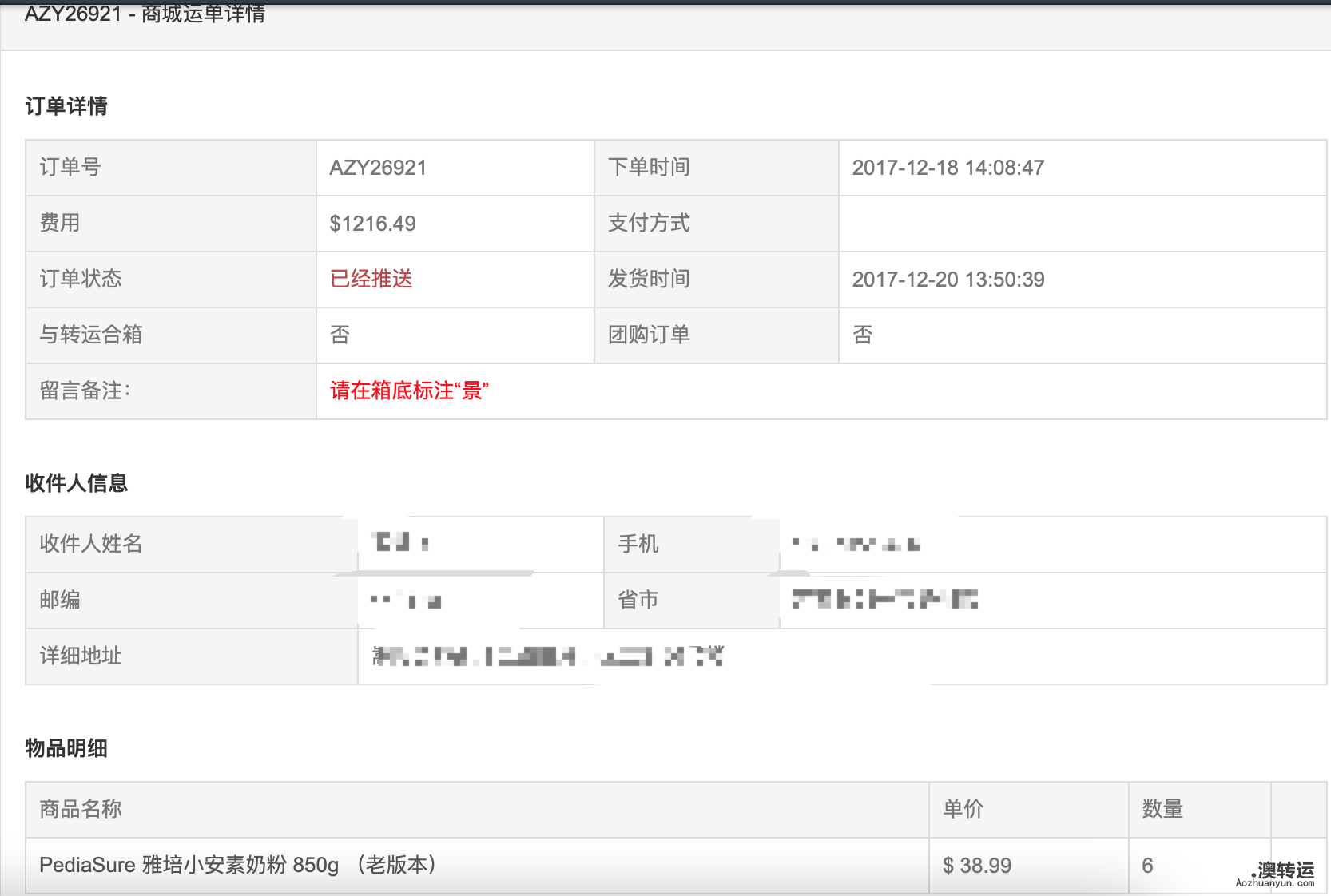Click the 否 value beside 与转运合箱
Screen dimensions: 1331x896
click(x=340, y=335)
